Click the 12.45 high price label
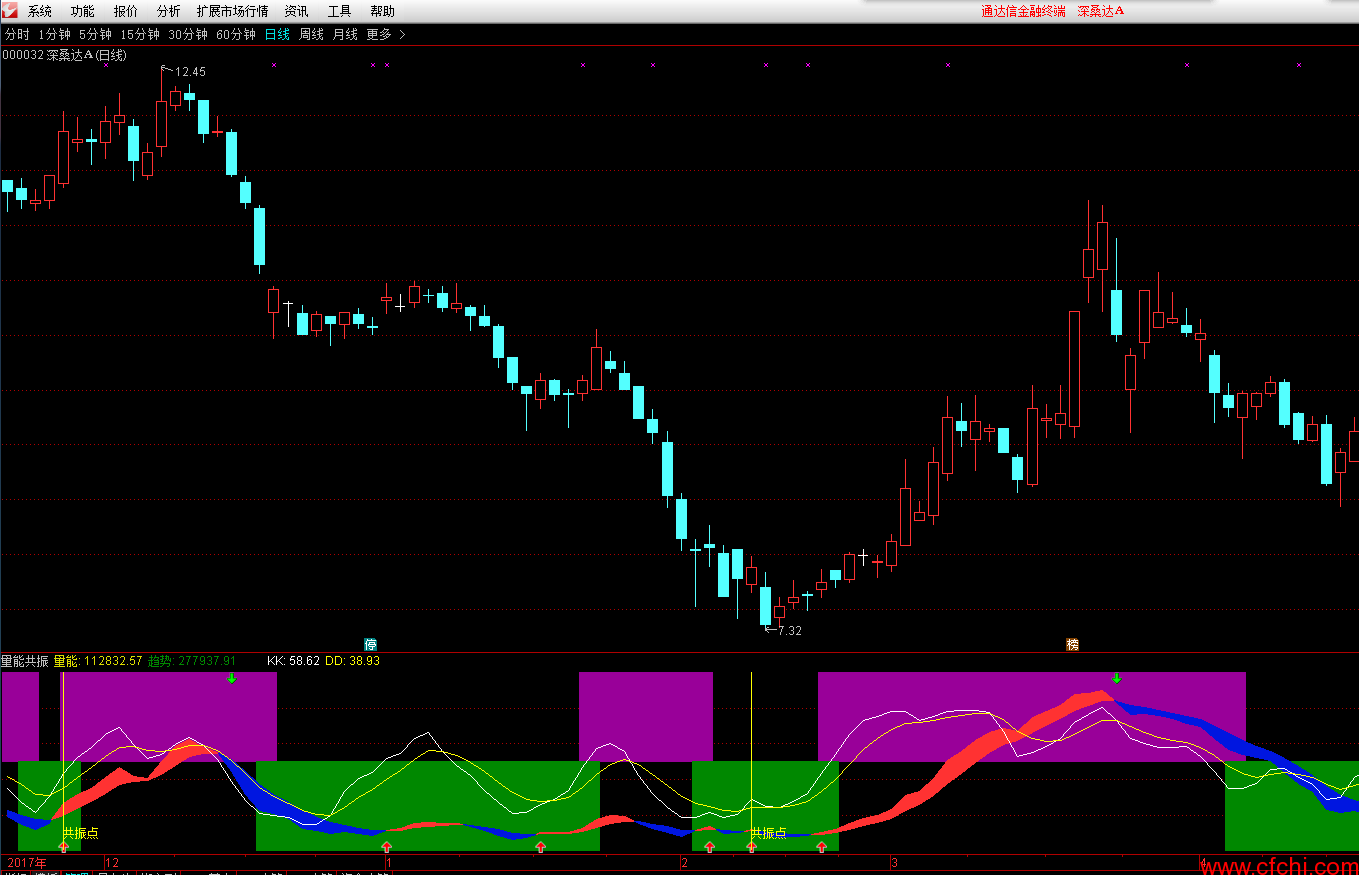1359x875 pixels. pyautogui.click(x=190, y=72)
